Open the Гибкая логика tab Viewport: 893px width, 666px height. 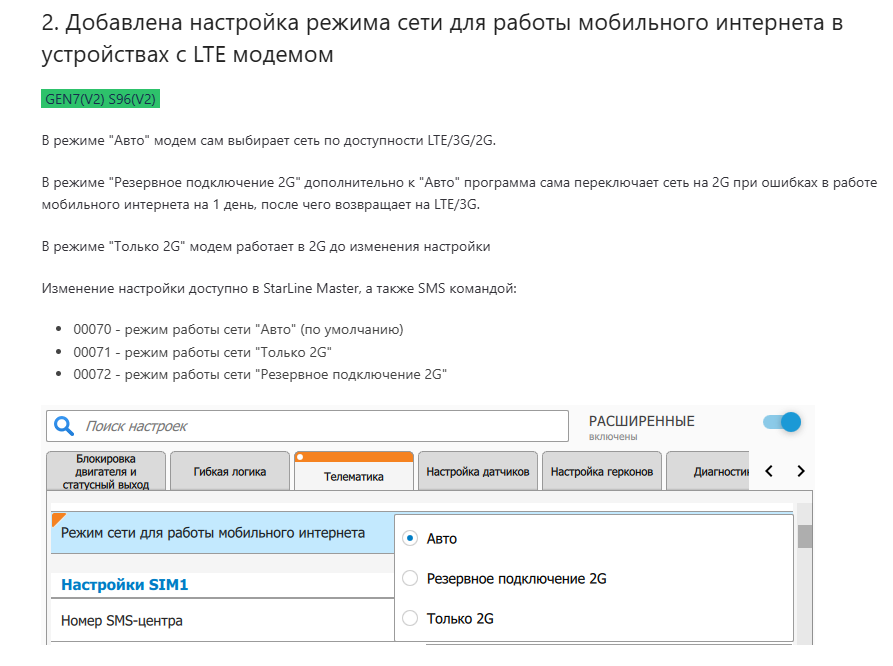pyautogui.click(x=228, y=468)
